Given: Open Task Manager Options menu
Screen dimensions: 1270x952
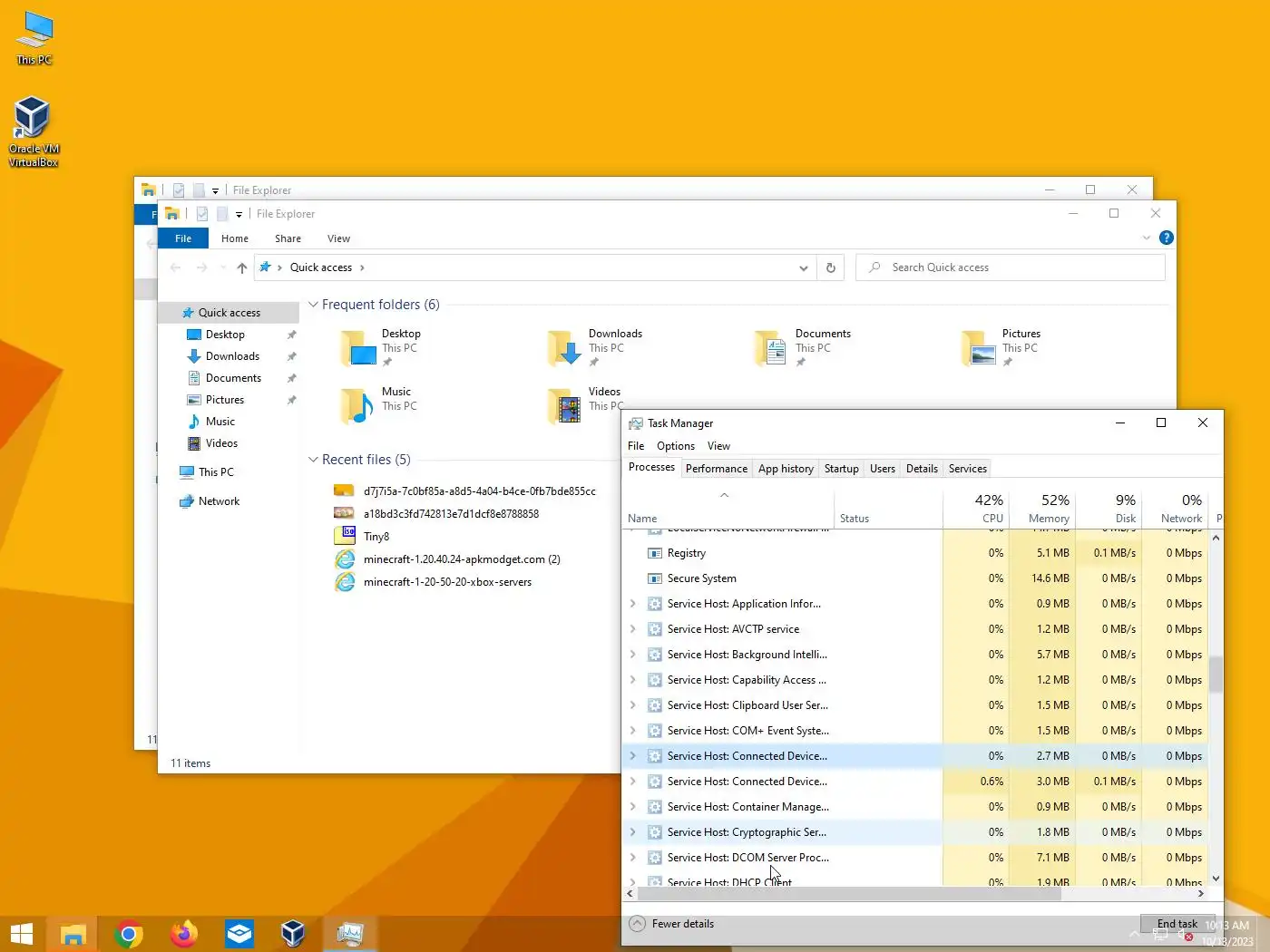Looking at the screenshot, I should point(676,446).
